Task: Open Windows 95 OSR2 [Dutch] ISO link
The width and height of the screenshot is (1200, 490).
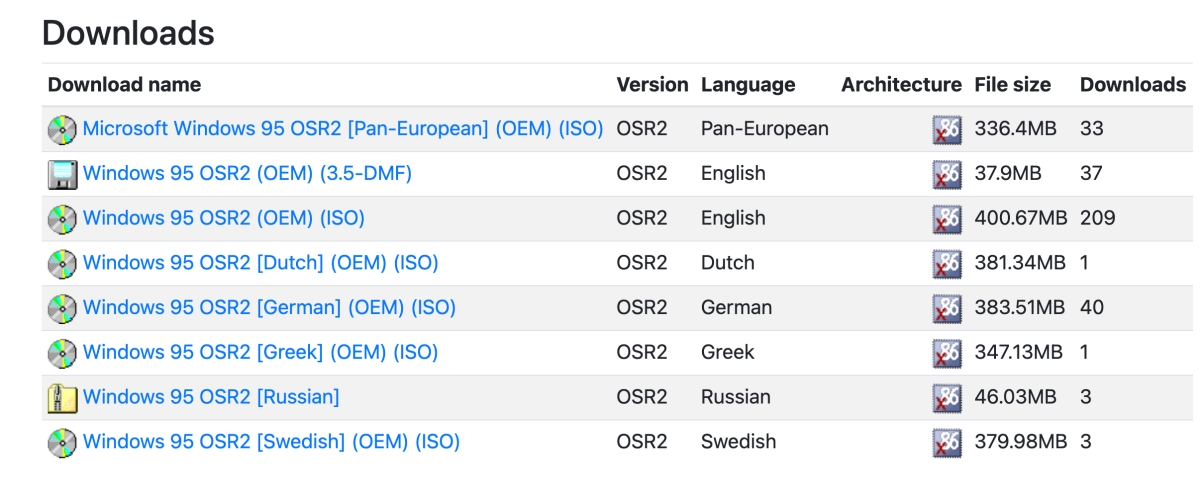Action: point(260,263)
